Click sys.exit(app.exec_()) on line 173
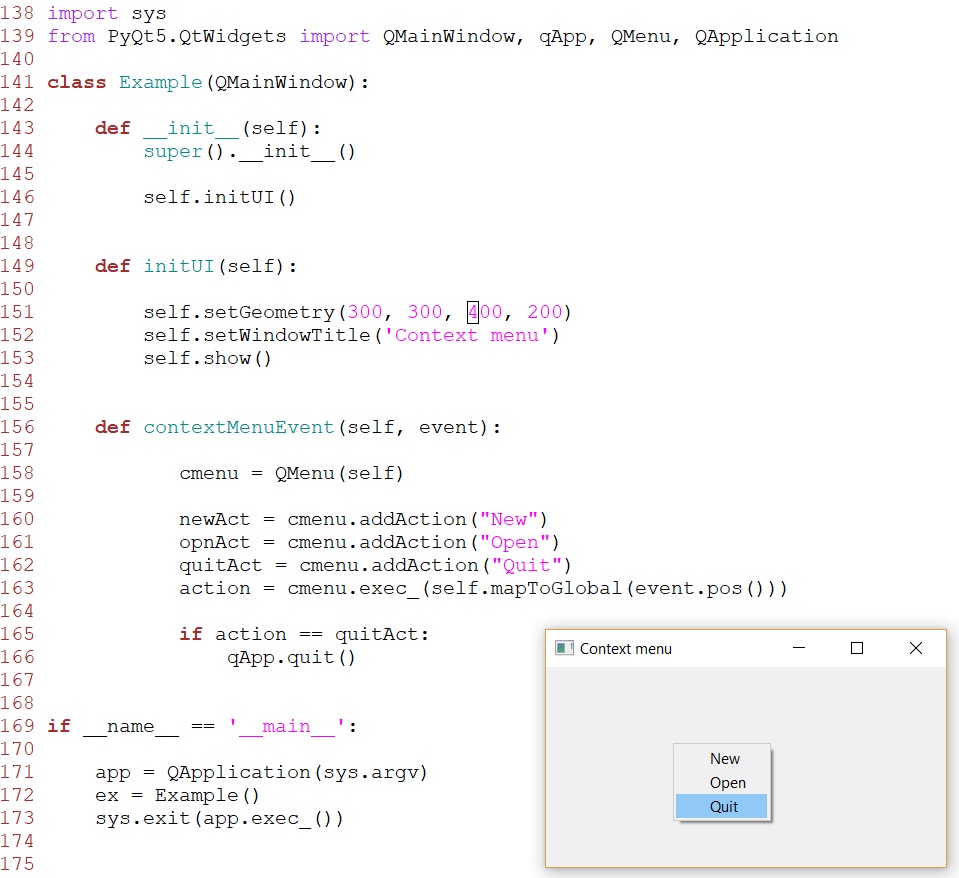 (220, 819)
